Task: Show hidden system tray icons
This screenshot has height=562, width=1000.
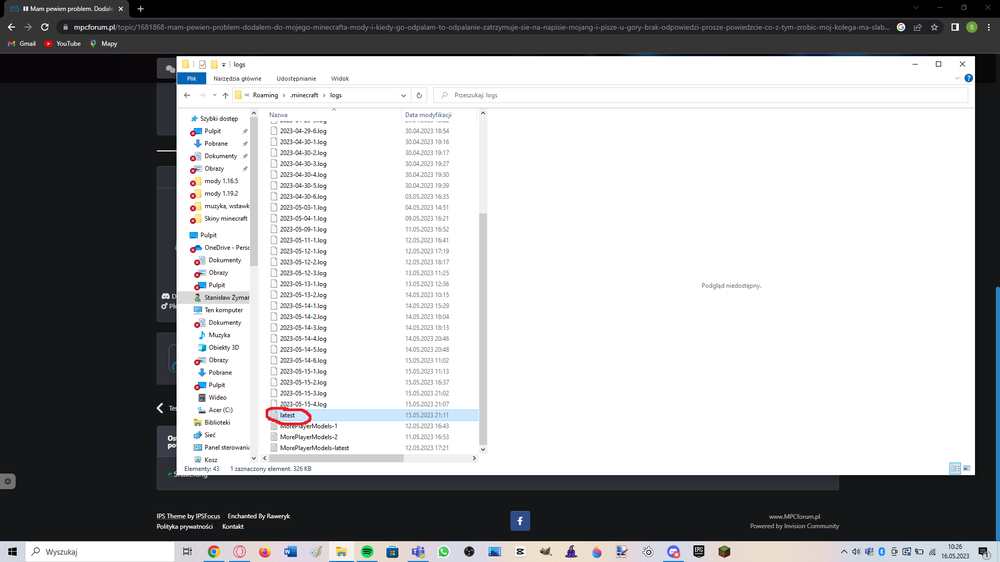Action: (844, 552)
